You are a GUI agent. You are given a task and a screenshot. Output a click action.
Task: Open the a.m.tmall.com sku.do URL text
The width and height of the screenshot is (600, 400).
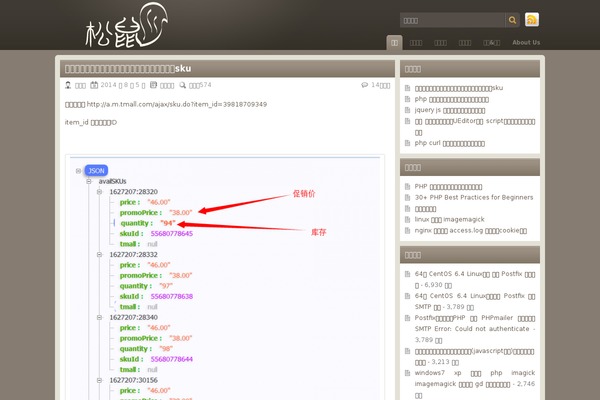tap(177, 104)
